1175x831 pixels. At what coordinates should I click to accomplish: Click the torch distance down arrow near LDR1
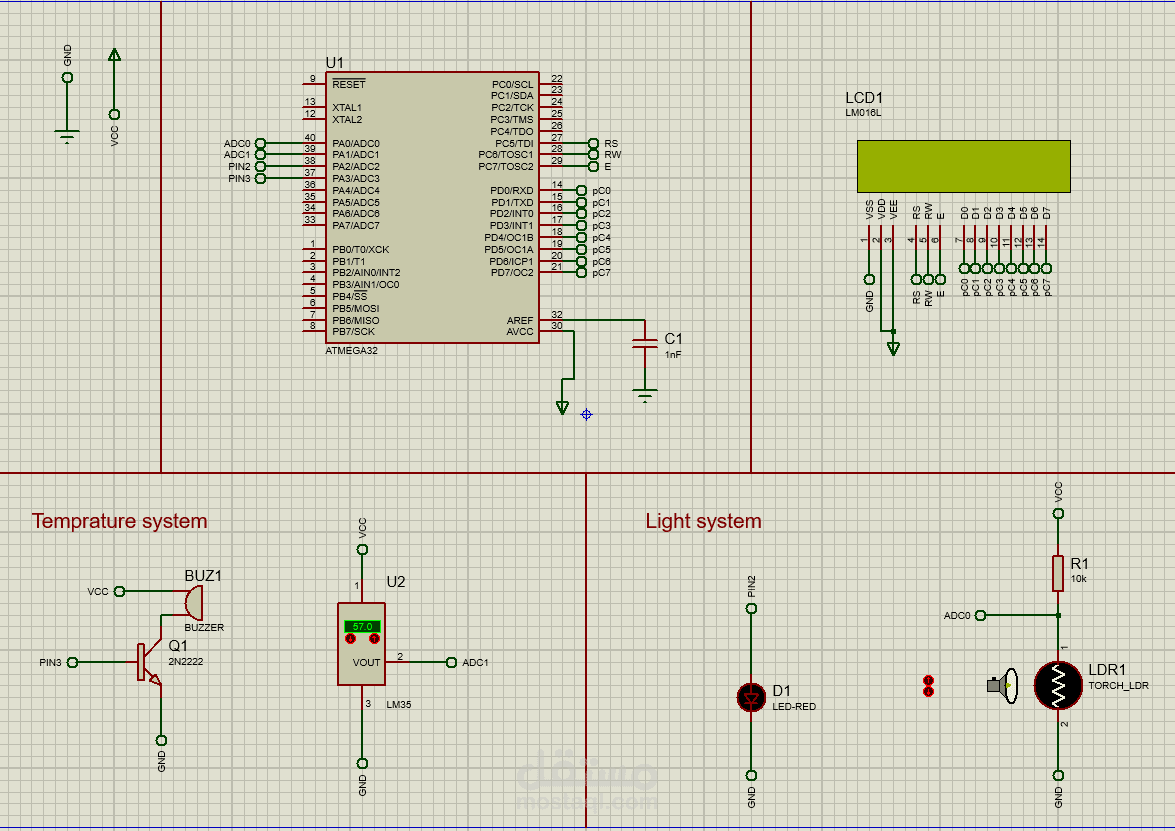[x=928, y=691]
